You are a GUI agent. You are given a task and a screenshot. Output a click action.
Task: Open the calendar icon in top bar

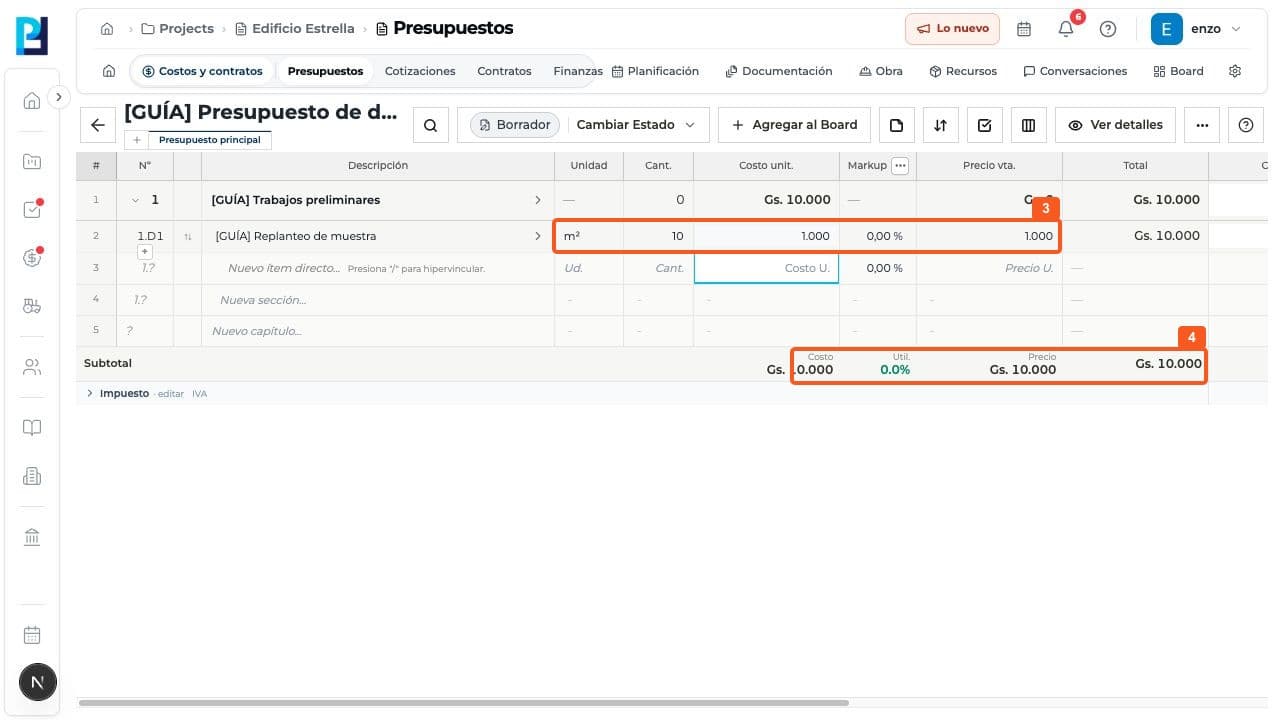click(x=1024, y=29)
